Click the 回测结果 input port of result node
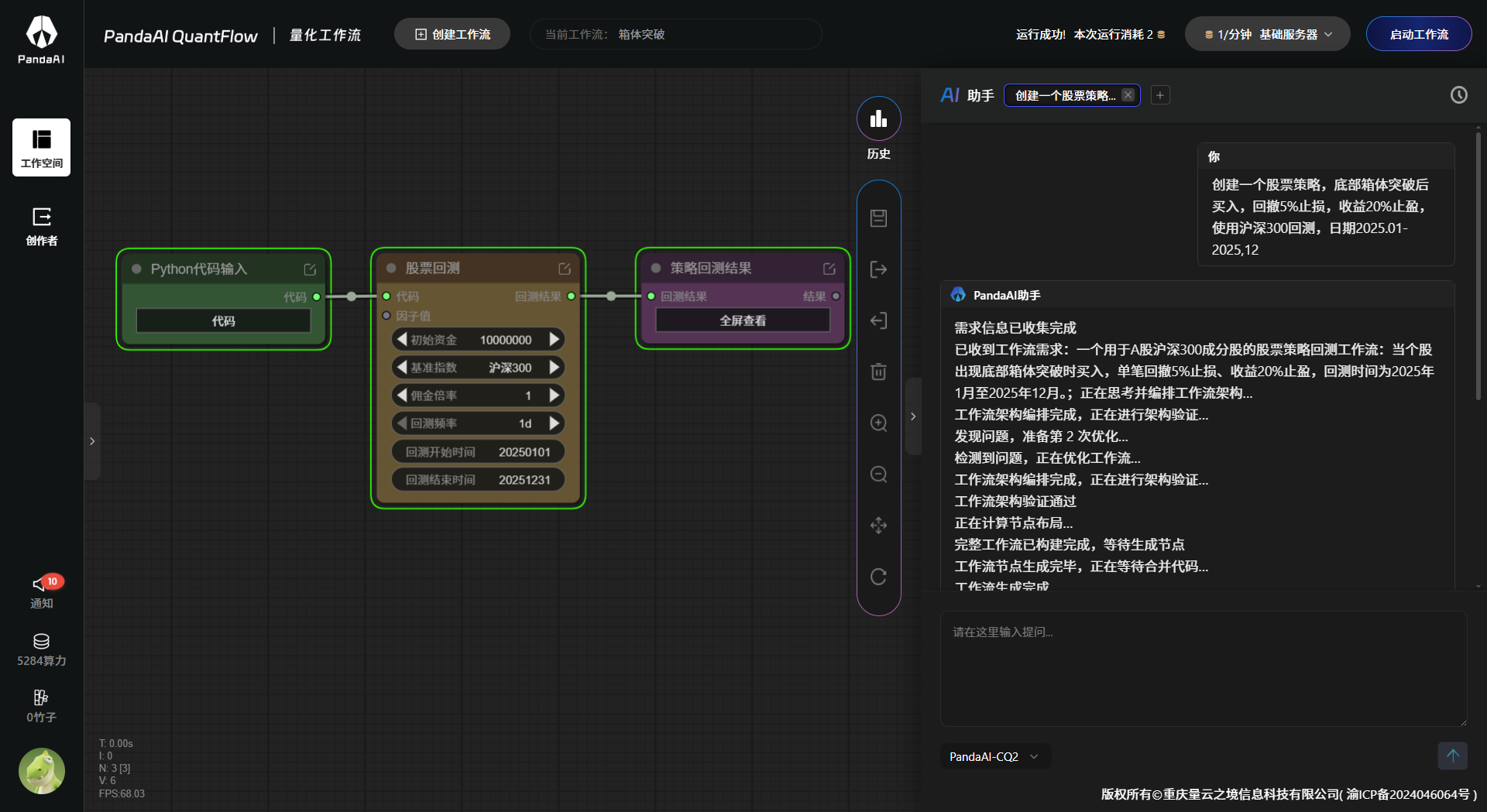The image size is (1487, 812). pos(651,296)
